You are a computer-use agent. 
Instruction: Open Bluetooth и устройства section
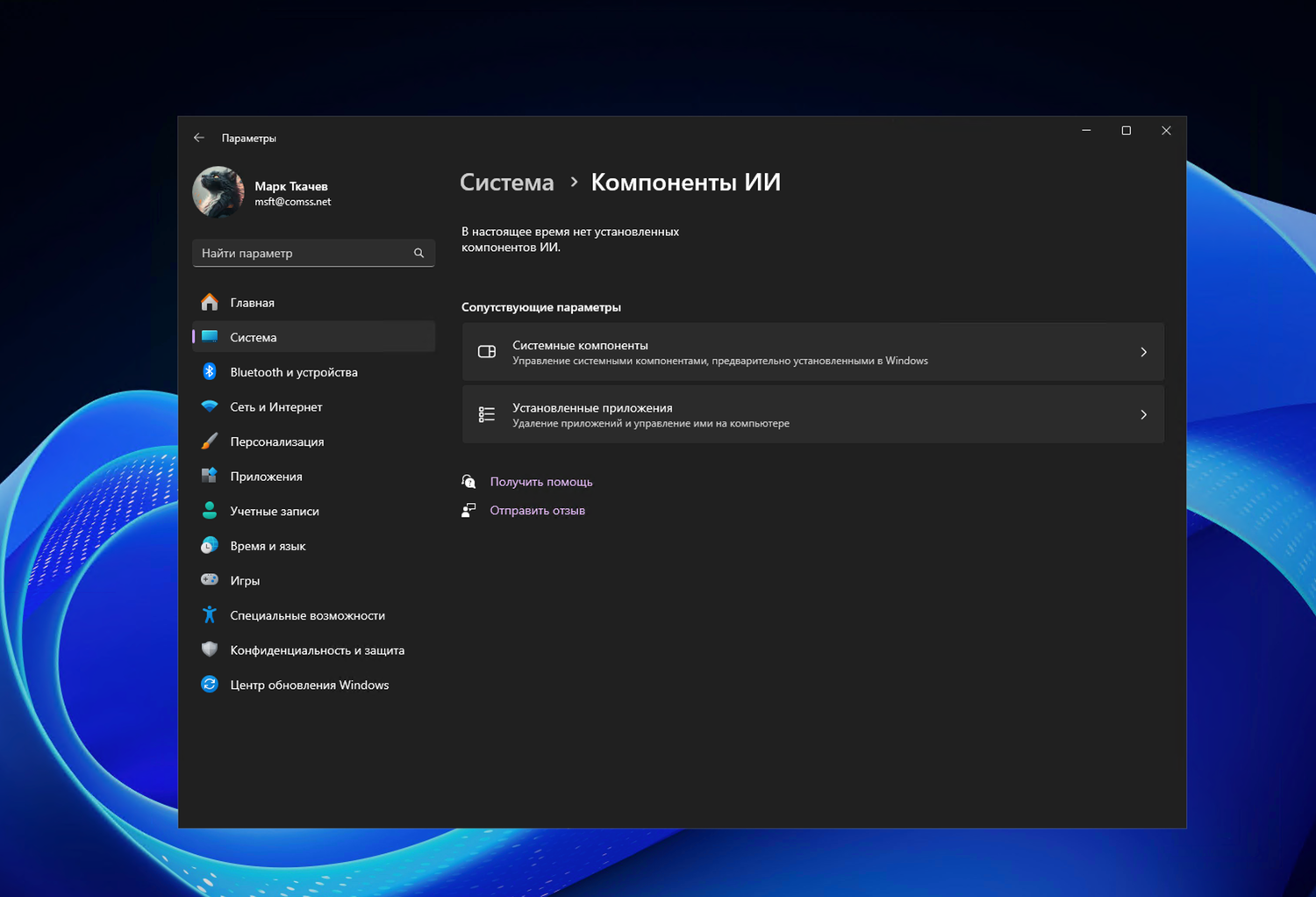pos(313,371)
